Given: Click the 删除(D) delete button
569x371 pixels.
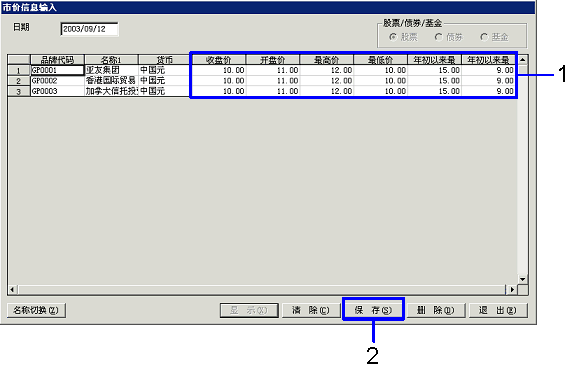Looking at the screenshot, I should point(436,310).
